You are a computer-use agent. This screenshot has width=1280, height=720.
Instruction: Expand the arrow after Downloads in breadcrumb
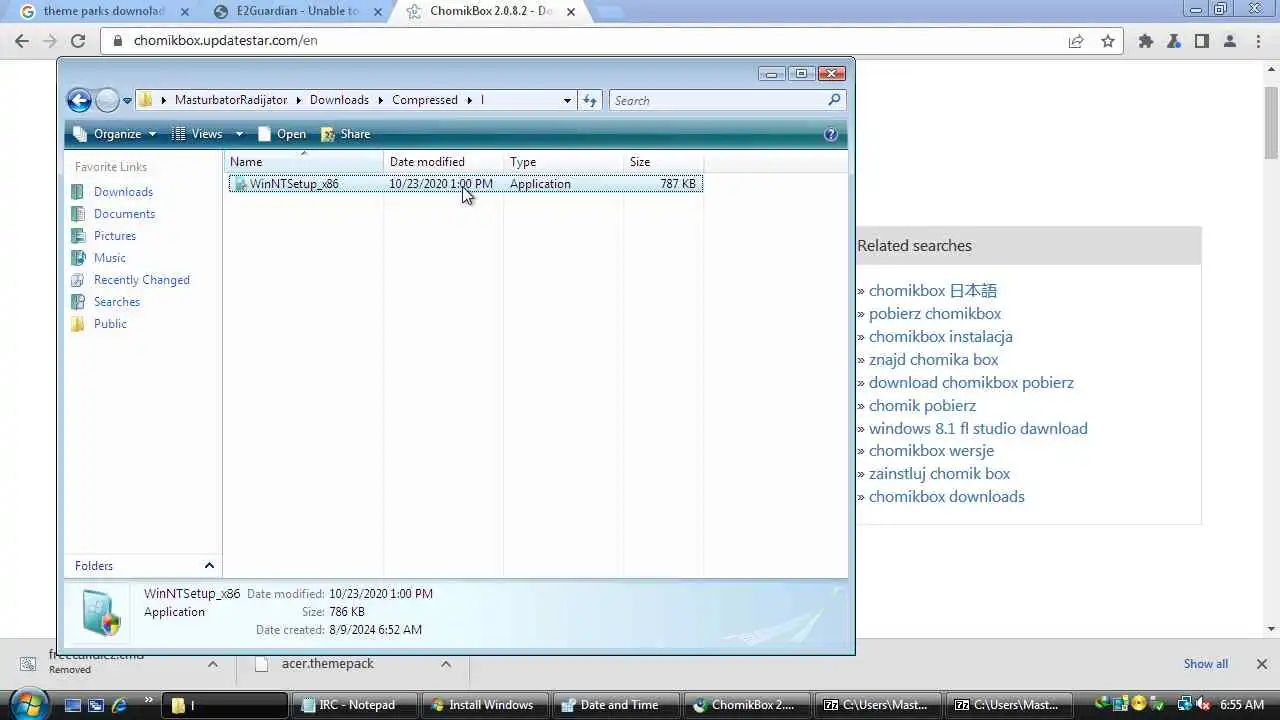point(380,100)
